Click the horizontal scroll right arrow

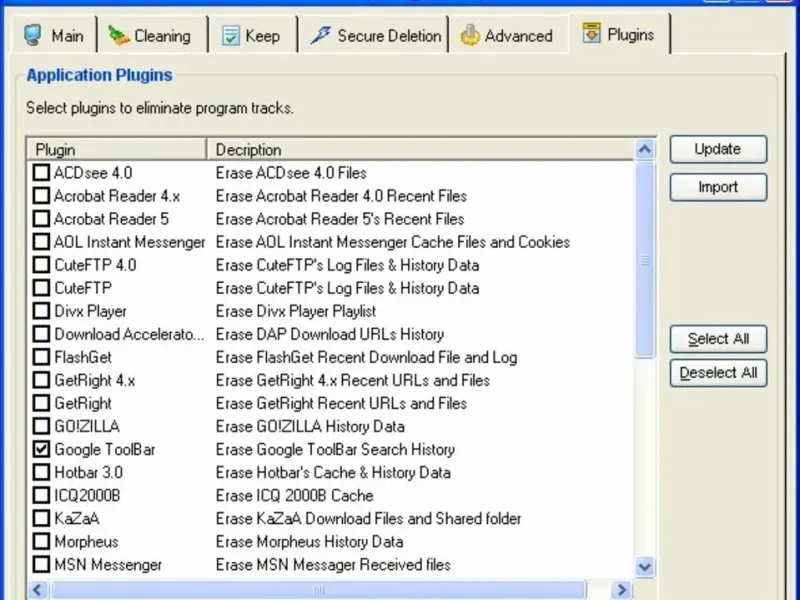pyautogui.click(x=621, y=590)
